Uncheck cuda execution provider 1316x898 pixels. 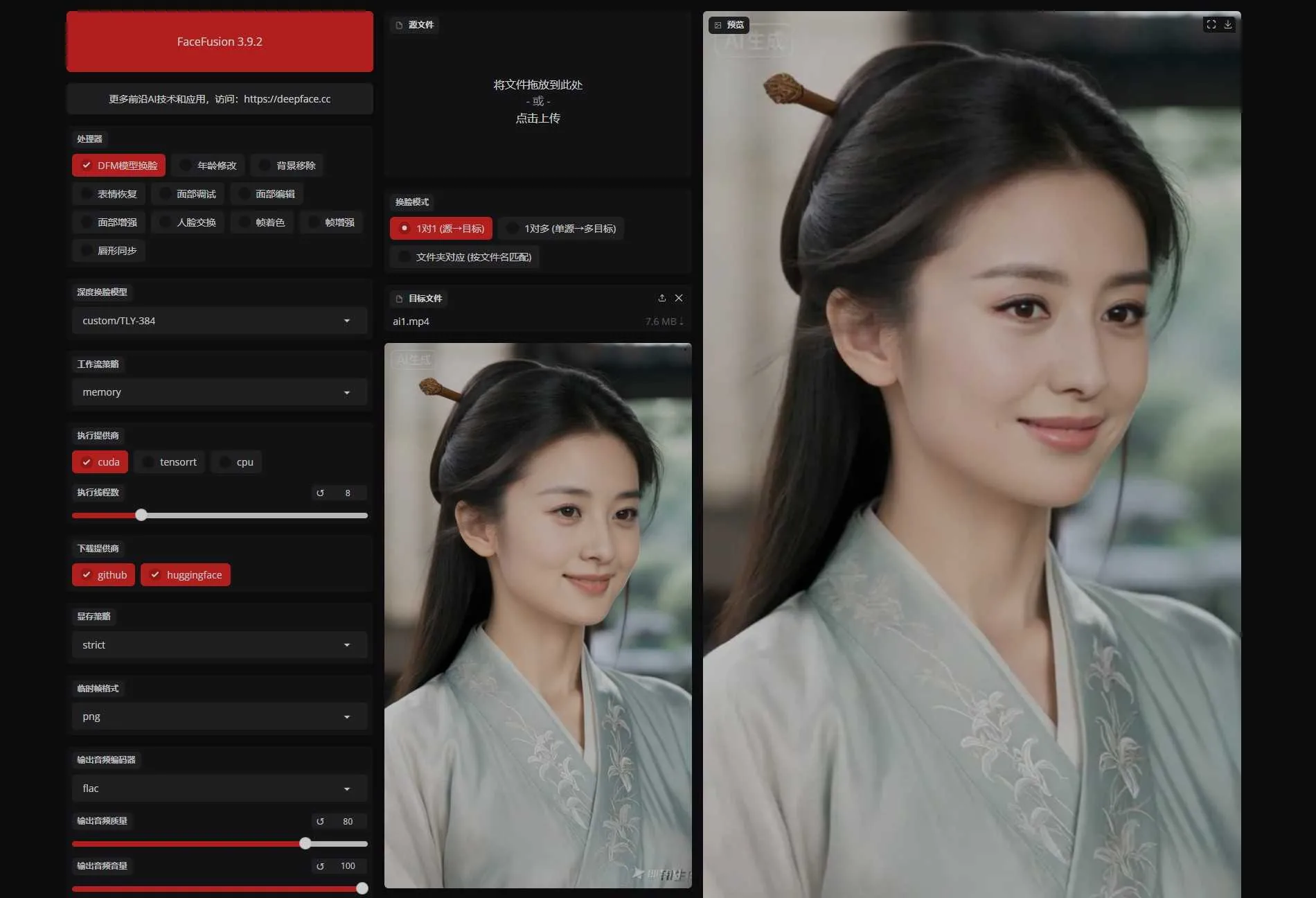[100, 462]
